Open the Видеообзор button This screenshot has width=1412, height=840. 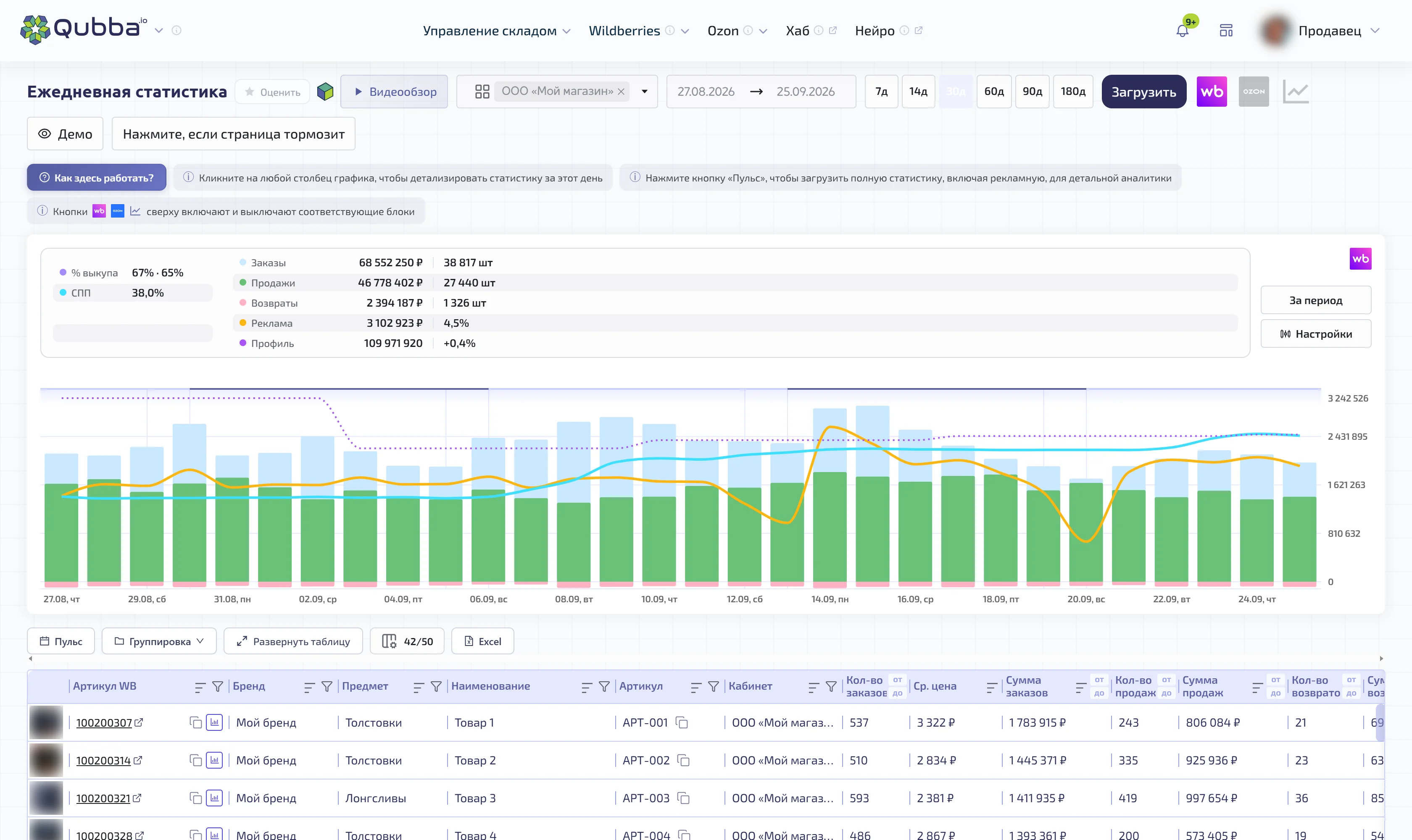pyautogui.click(x=394, y=92)
